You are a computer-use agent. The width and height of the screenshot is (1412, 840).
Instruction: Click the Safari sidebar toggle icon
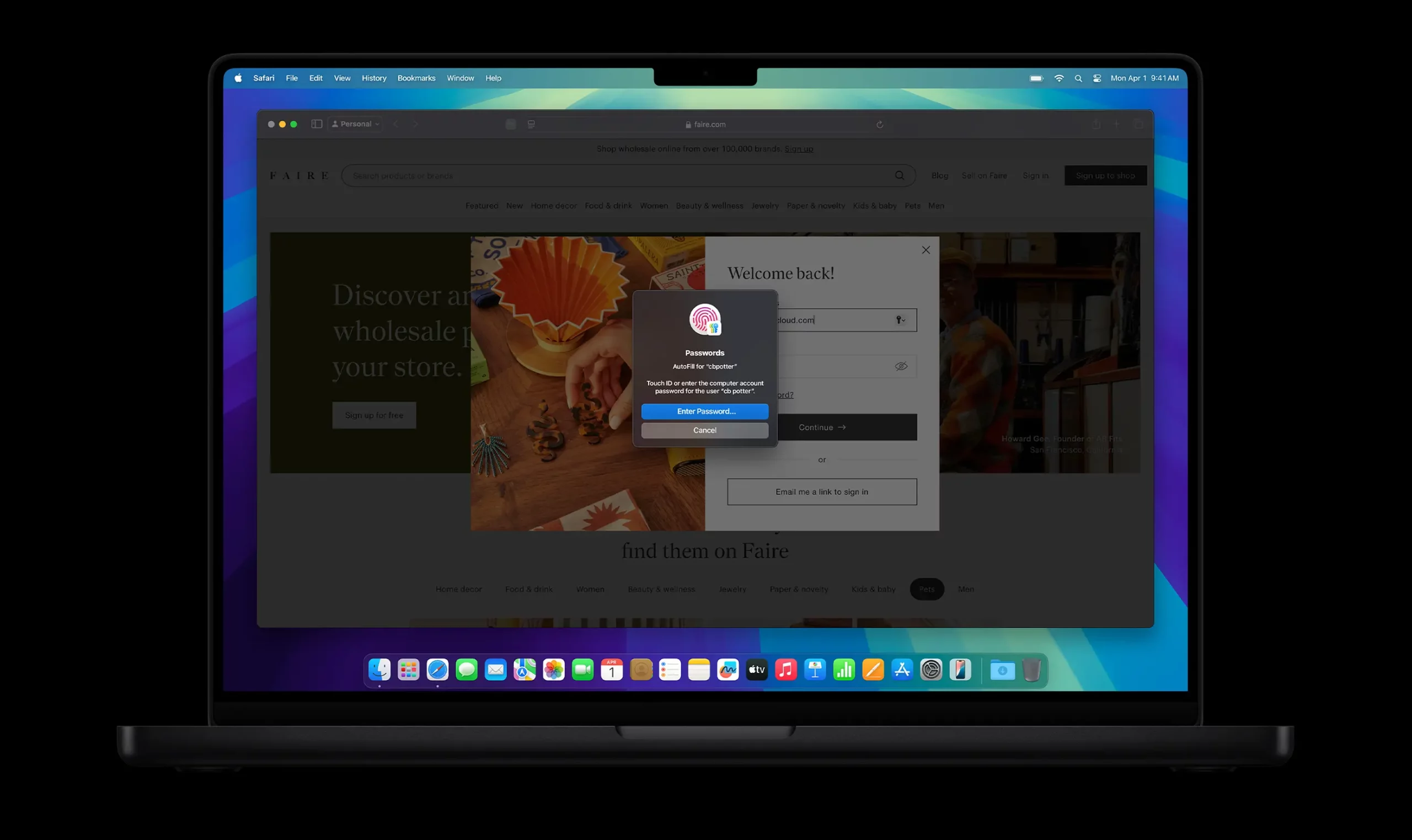tap(317, 124)
